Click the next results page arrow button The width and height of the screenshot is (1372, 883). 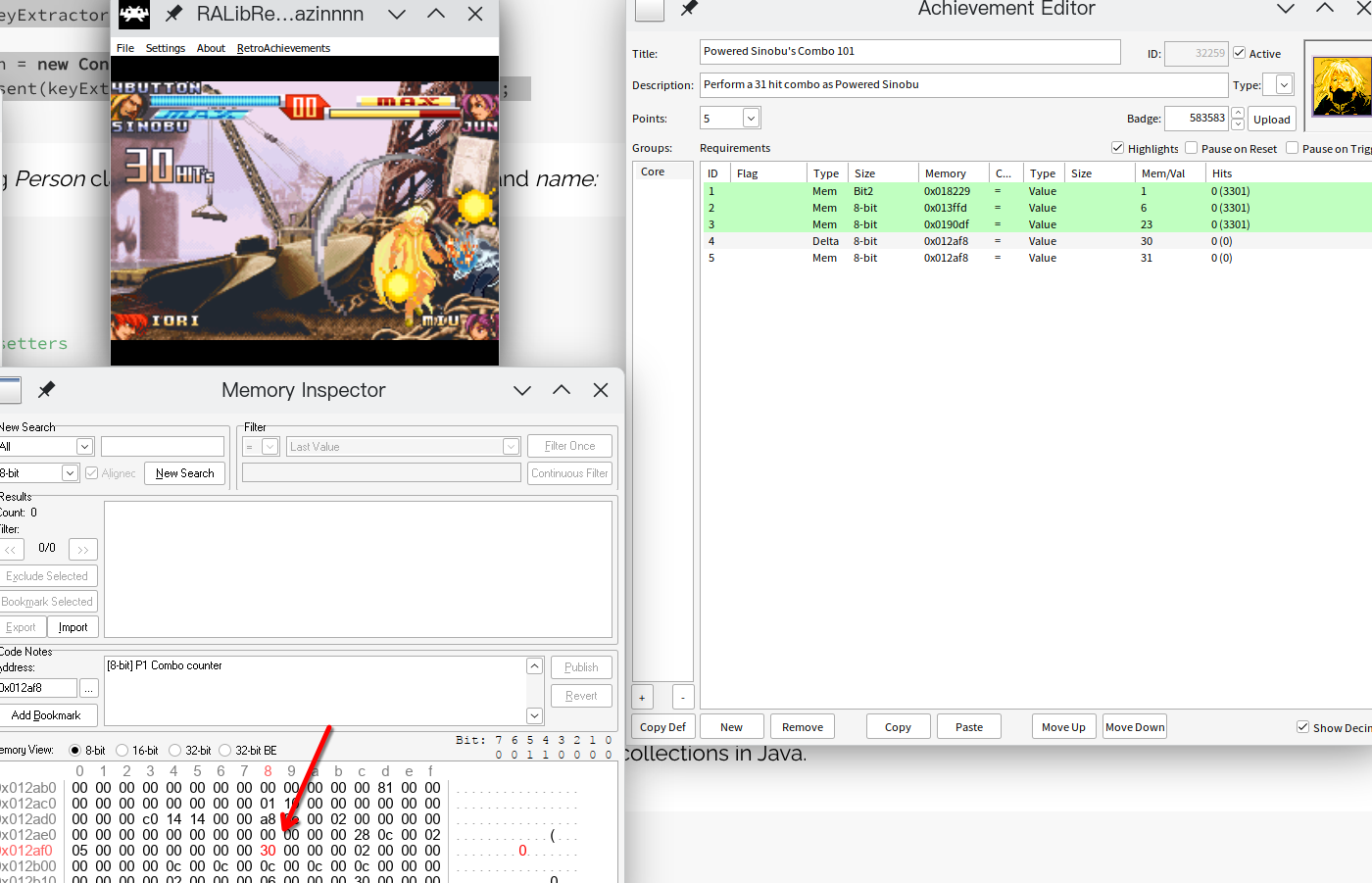pos(83,550)
